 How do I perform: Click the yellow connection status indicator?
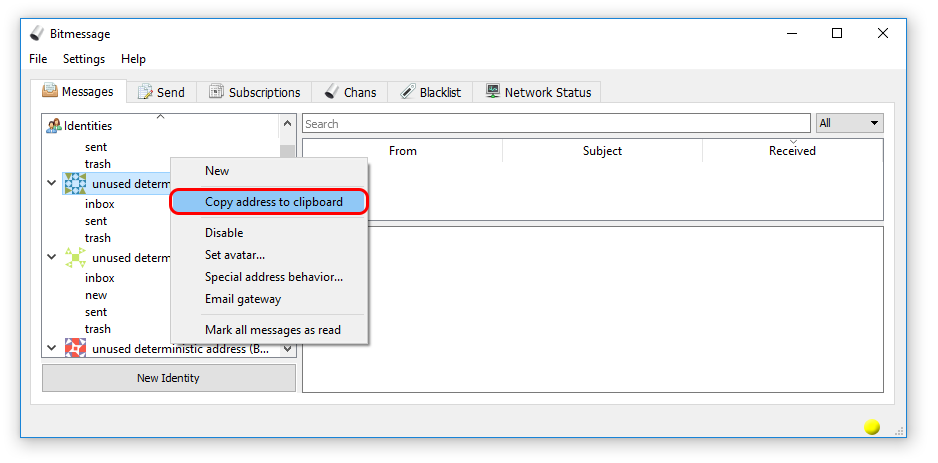pos(872,427)
